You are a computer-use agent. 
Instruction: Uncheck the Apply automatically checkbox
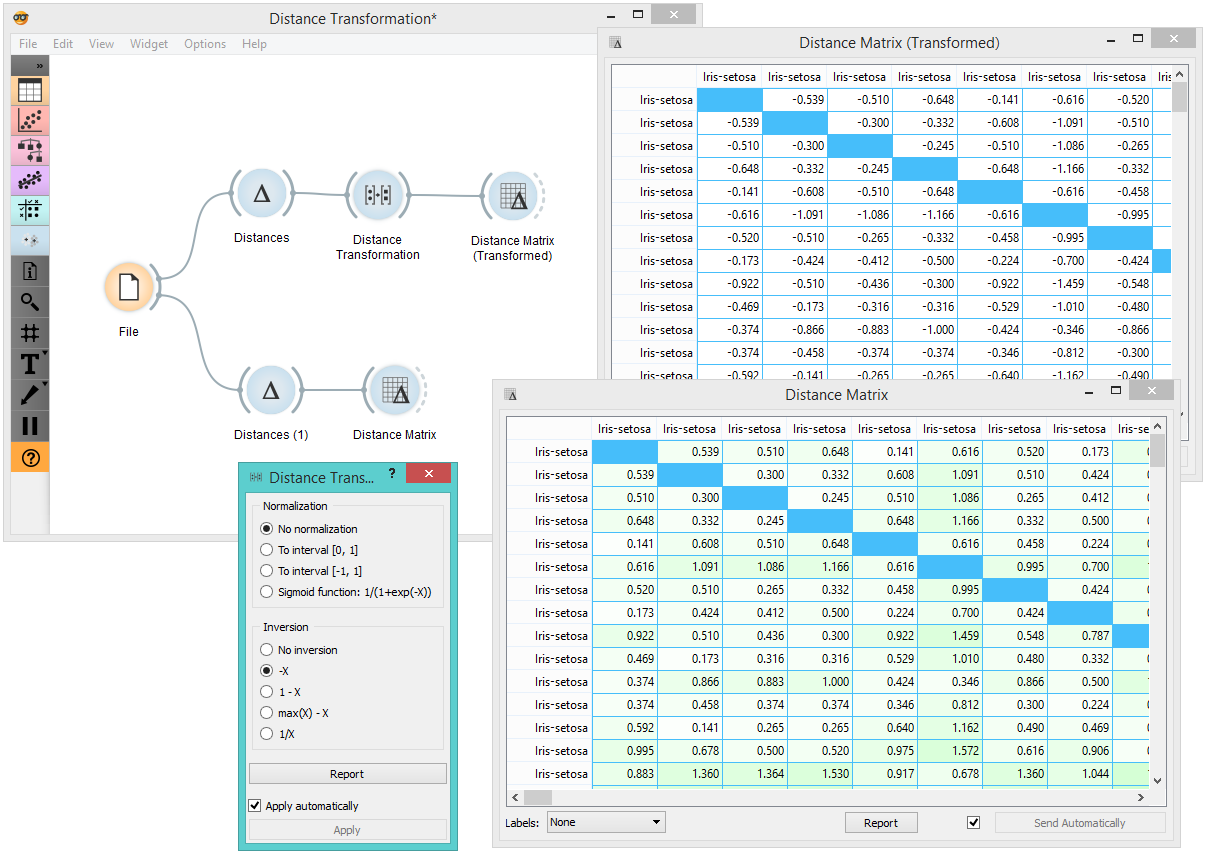(x=256, y=806)
